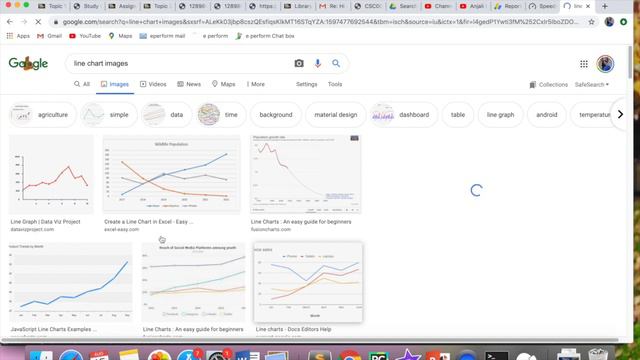Open Line Graph Data Viz Project image
The height and width of the screenshot is (360, 640).
click(51, 174)
